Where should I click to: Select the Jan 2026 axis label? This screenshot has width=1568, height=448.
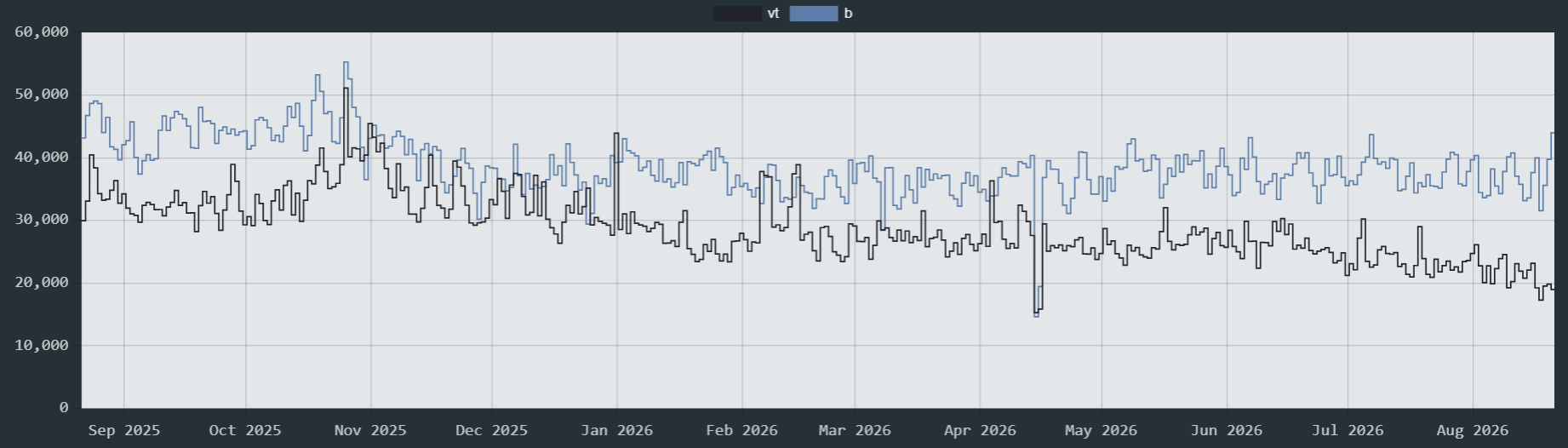616,430
